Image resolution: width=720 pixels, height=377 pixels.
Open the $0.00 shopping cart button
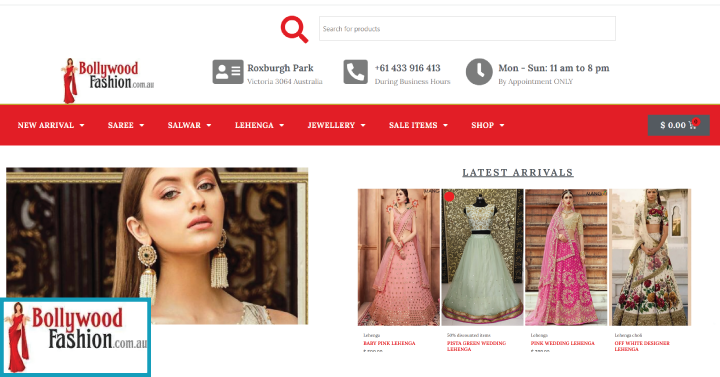(x=679, y=125)
